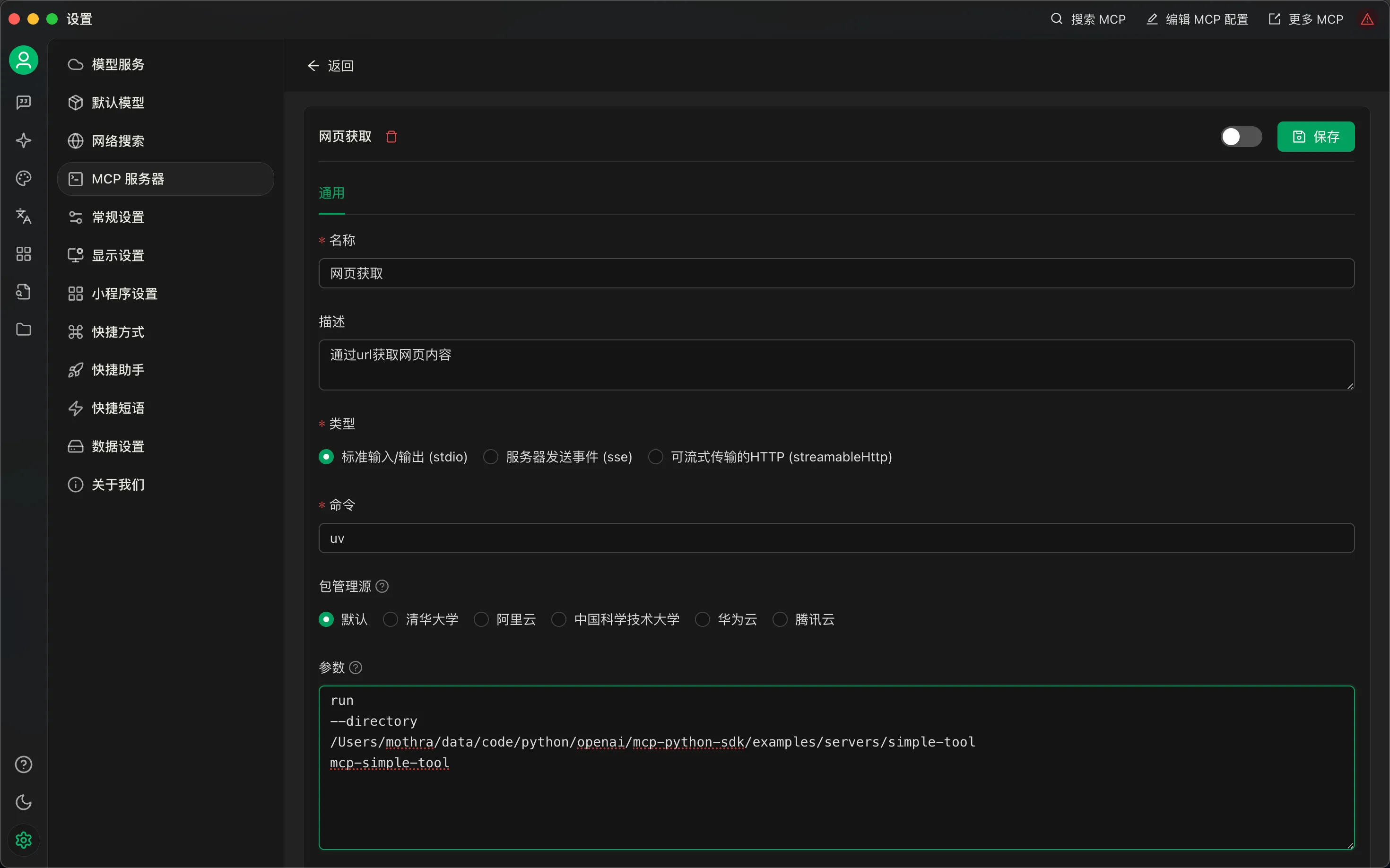The width and height of the screenshot is (1390, 868).
Task: Switch to the 通用 tab
Action: coord(331,193)
